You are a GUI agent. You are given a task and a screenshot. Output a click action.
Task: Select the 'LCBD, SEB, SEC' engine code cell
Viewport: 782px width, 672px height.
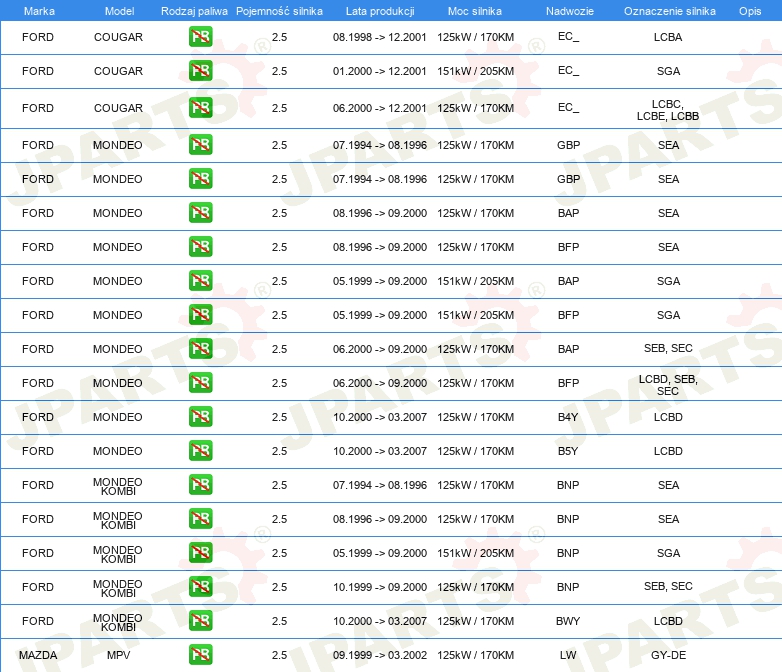coord(668,385)
